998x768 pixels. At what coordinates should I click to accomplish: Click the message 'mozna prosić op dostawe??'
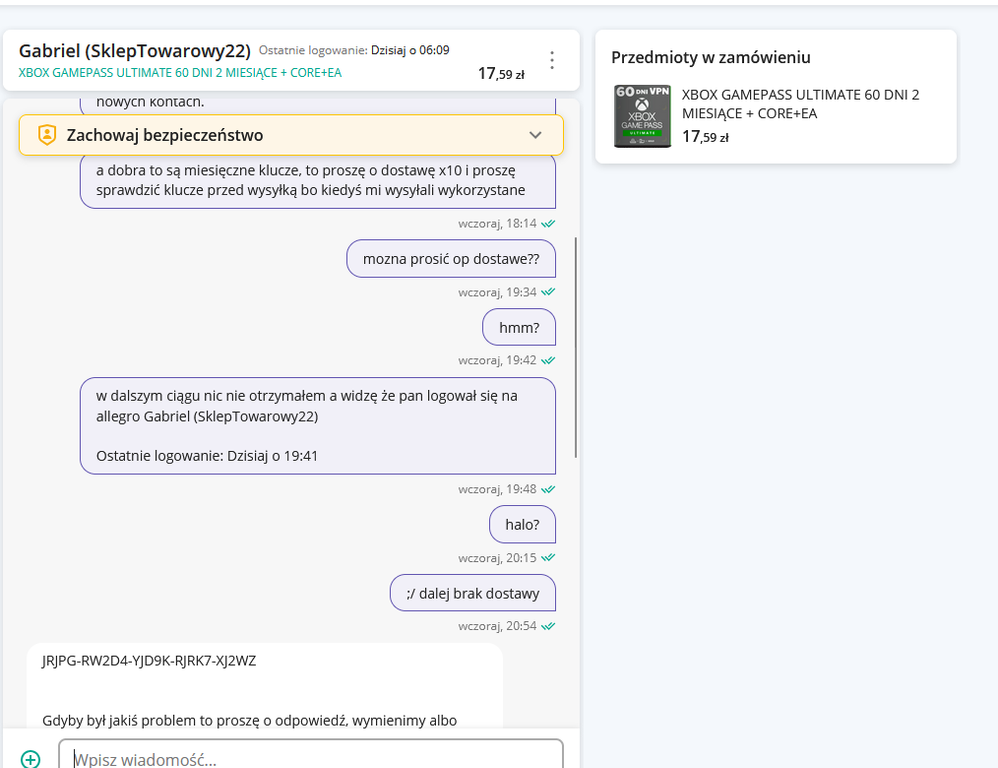[x=451, y=259]
